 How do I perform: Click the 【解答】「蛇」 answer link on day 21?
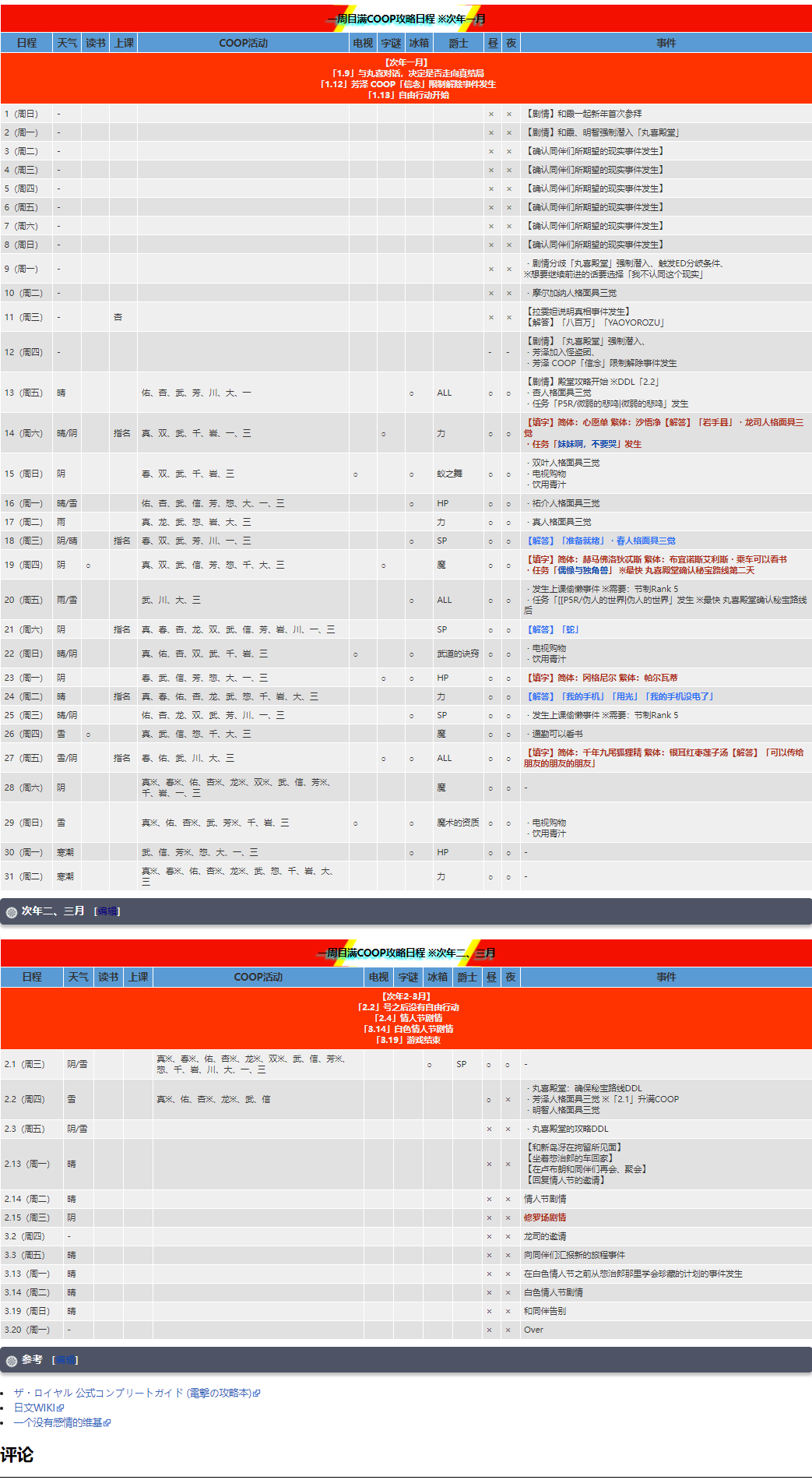tap(552, 629)
